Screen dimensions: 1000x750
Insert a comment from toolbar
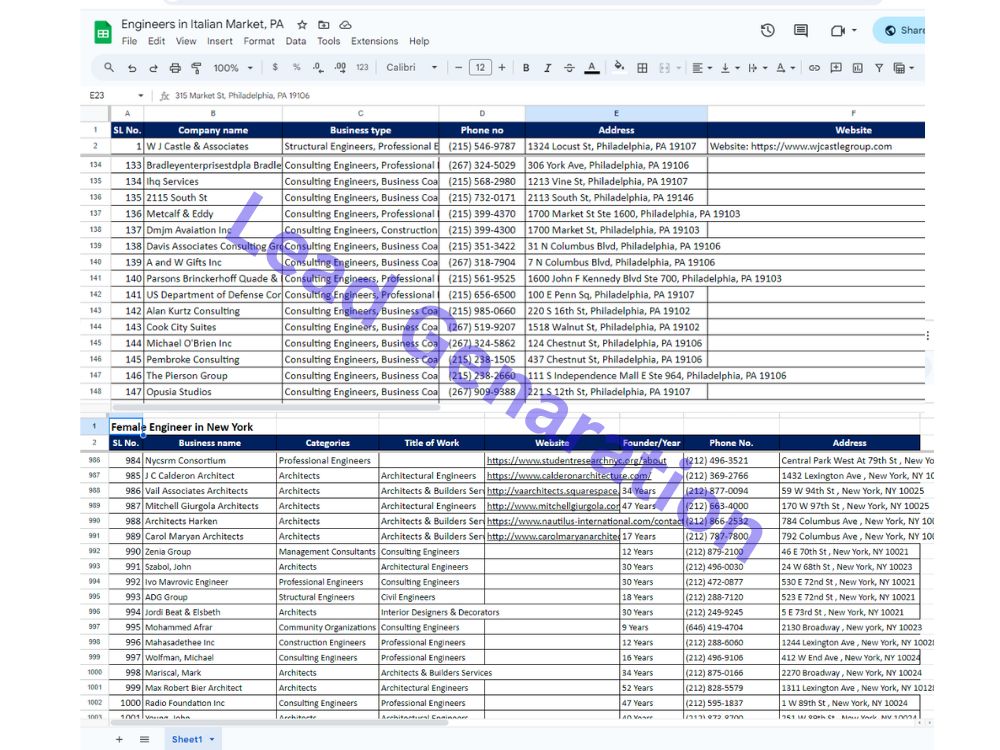(835, 68)
